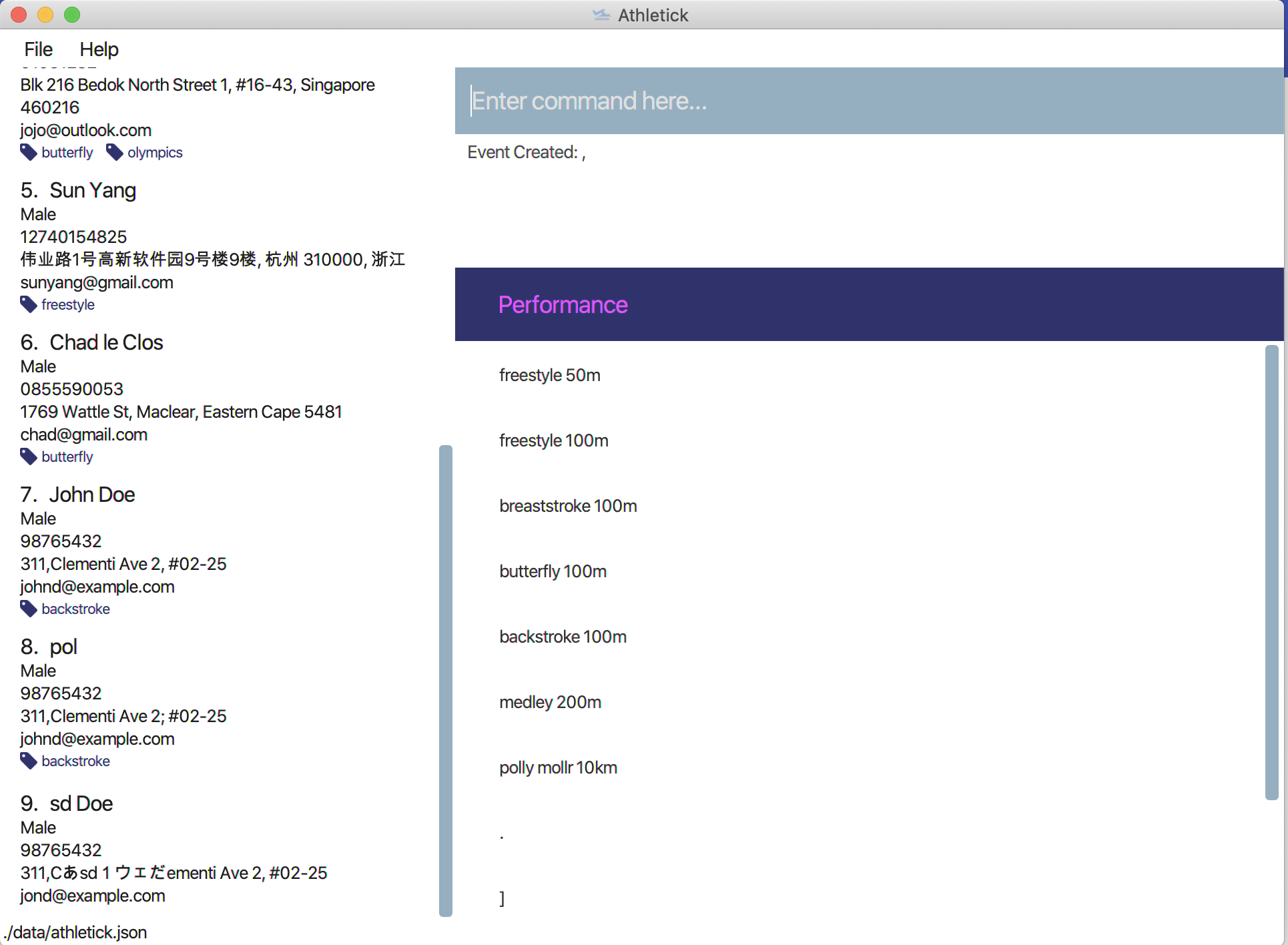Open the File menu
The image size is (1288, 945).
pos(38,49)
